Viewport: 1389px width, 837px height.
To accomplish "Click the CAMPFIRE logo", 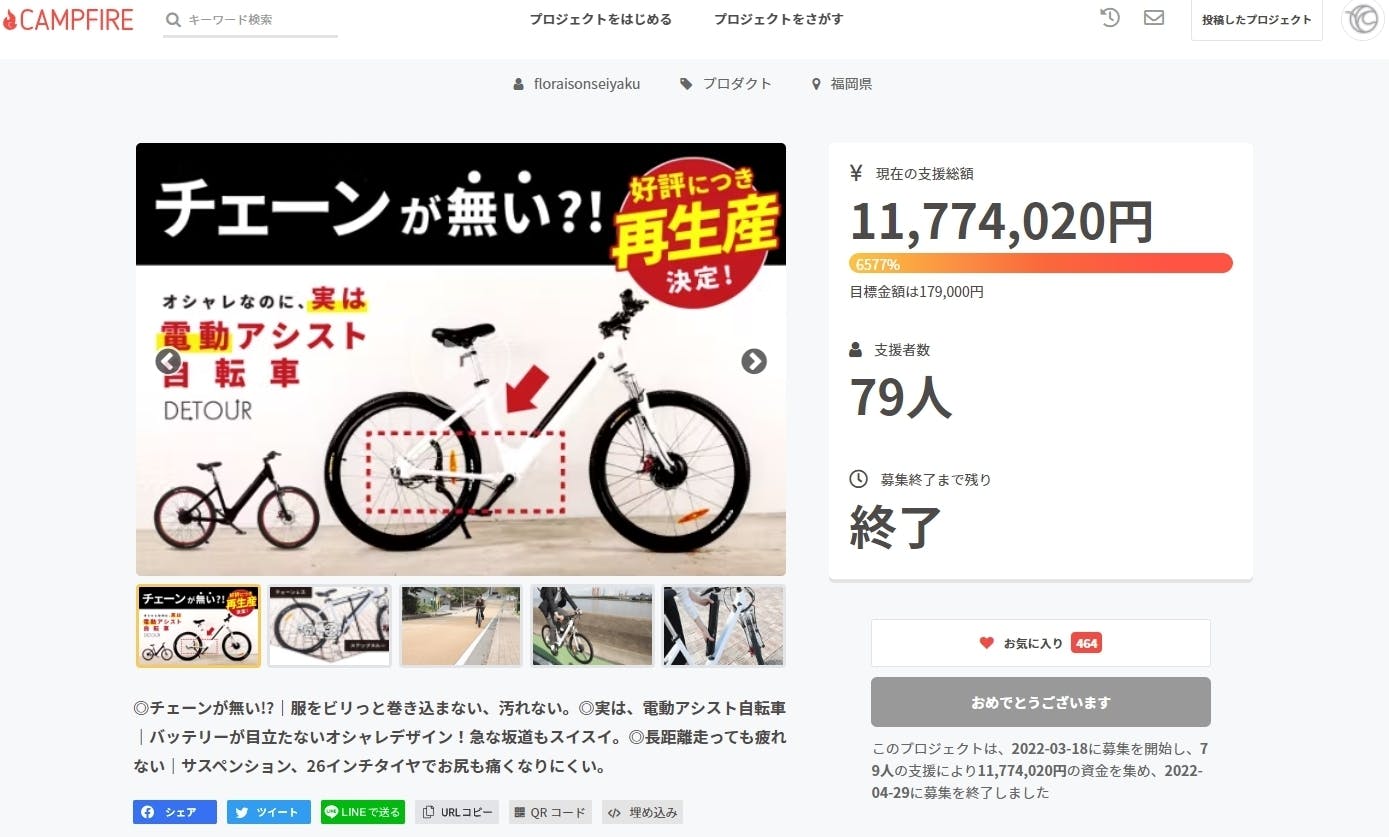I will (x=68, y=19).
